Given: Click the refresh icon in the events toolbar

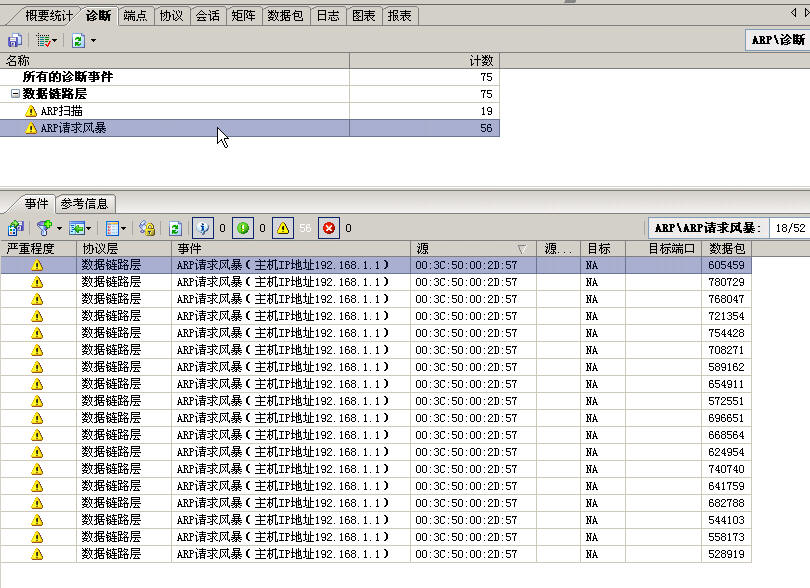Looking at the screenshot, I should [x=175, y=228].
